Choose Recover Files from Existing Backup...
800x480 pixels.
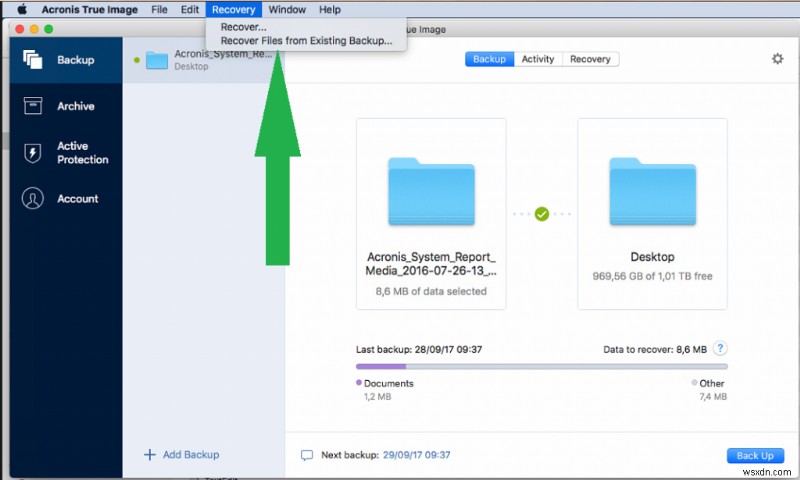[306, 41]
